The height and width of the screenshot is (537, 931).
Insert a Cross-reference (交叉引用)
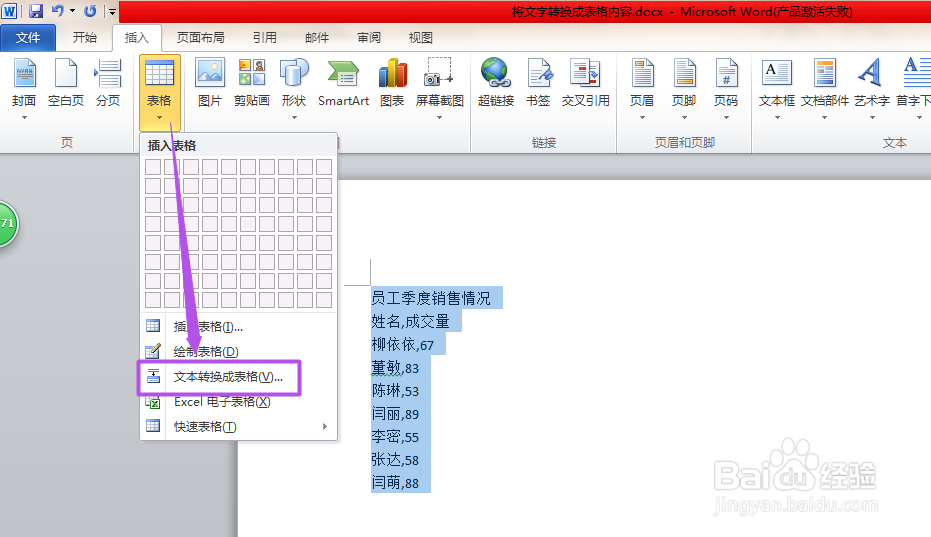(585, 83)
